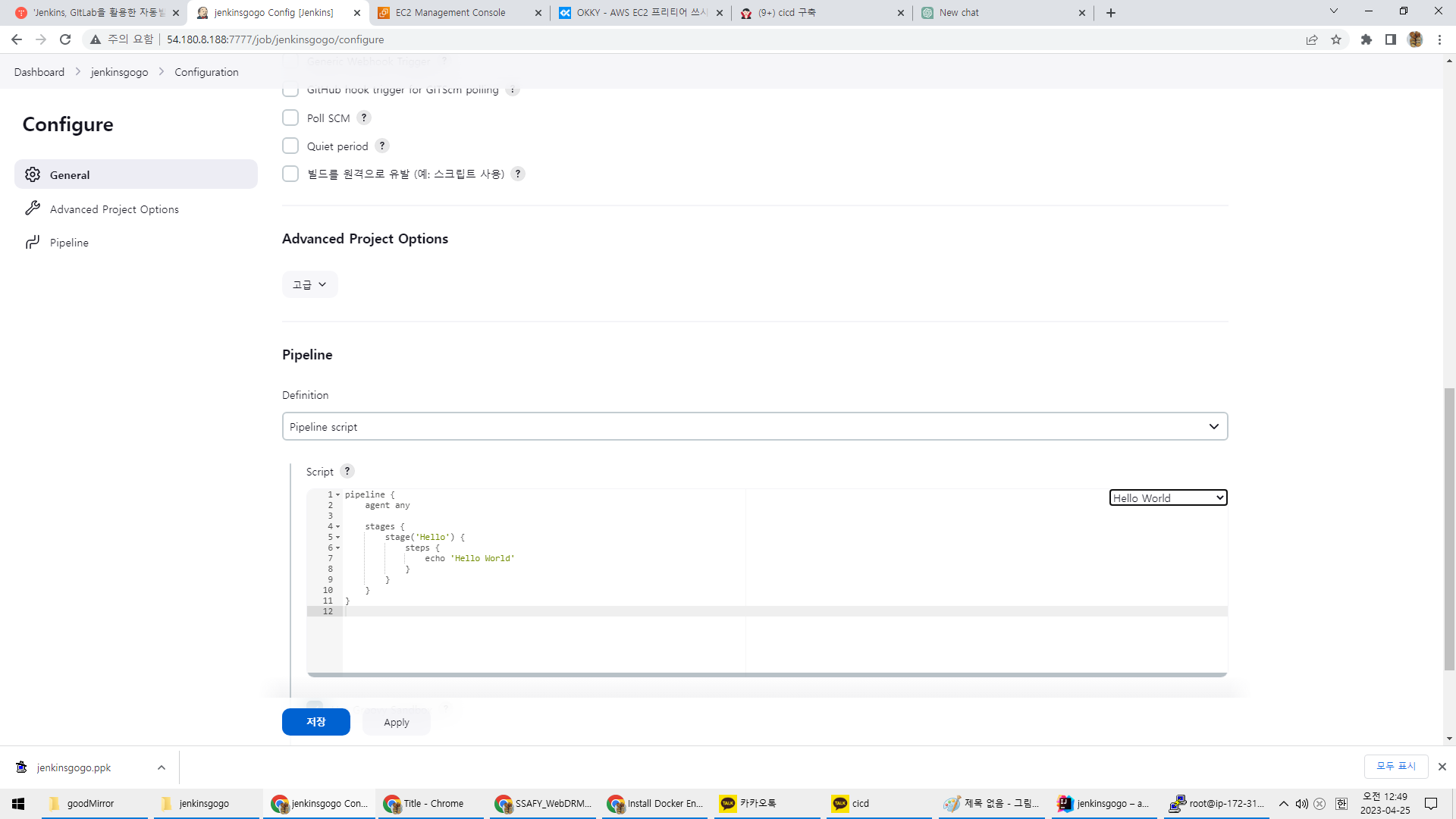Select Pipeline in the Configure sidebar
The image size is (1456, 819).
click(x=69, y=243)
